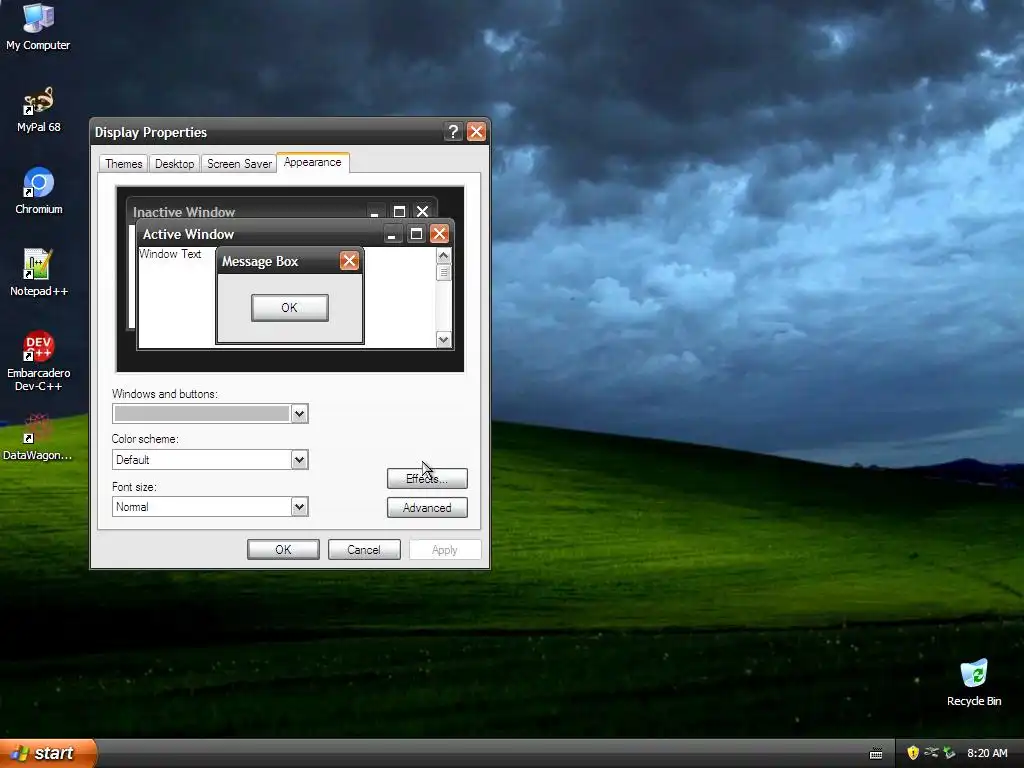Click the disabled Apply button

click(445, 550)
